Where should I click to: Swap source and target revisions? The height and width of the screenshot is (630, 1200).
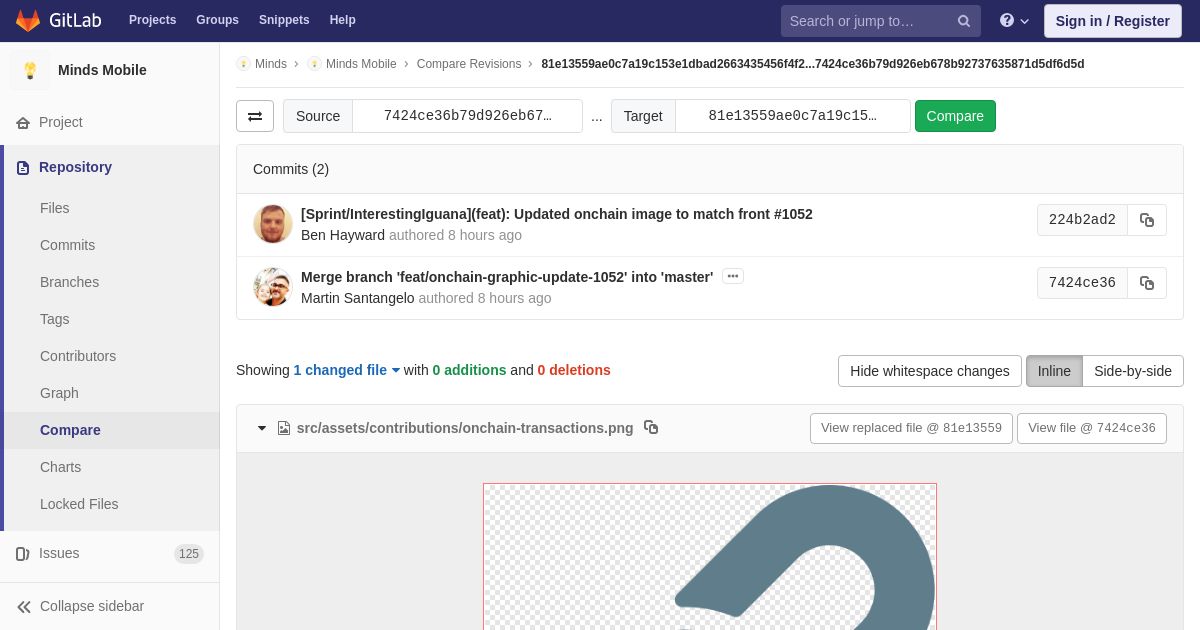click(255, 116)
